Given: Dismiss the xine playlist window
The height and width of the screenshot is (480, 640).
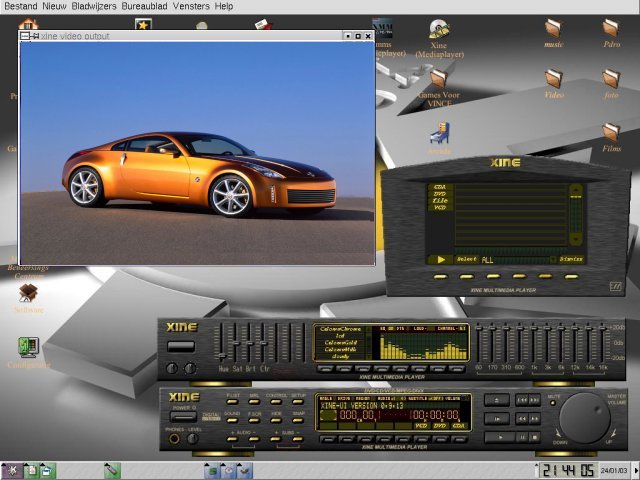Looking at the screenshot, I should click(x=571, y=260).
